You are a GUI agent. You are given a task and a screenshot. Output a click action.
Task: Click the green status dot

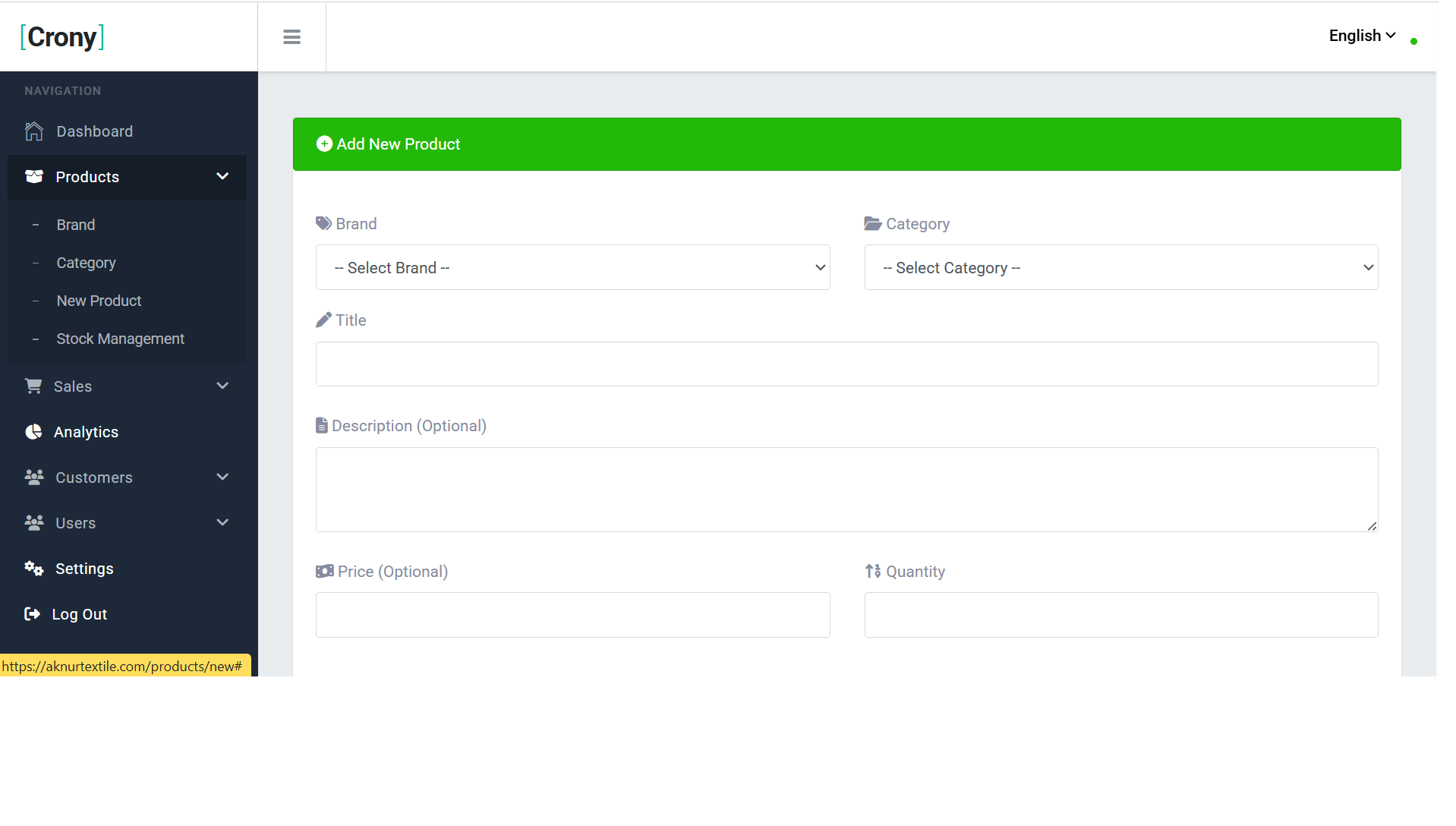(x=1413, y=42)
